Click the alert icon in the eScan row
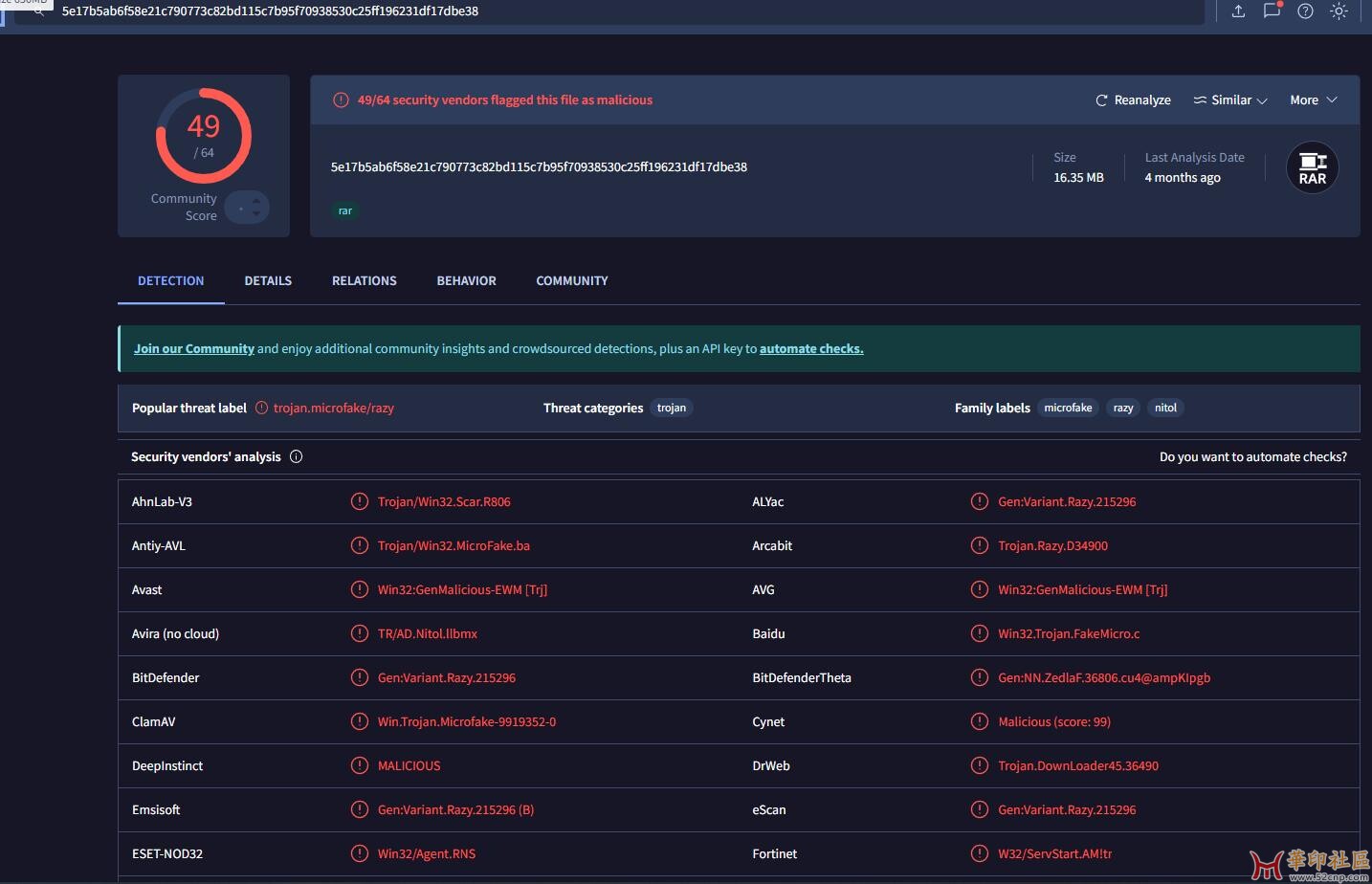1372x884 pixels. 980,809
